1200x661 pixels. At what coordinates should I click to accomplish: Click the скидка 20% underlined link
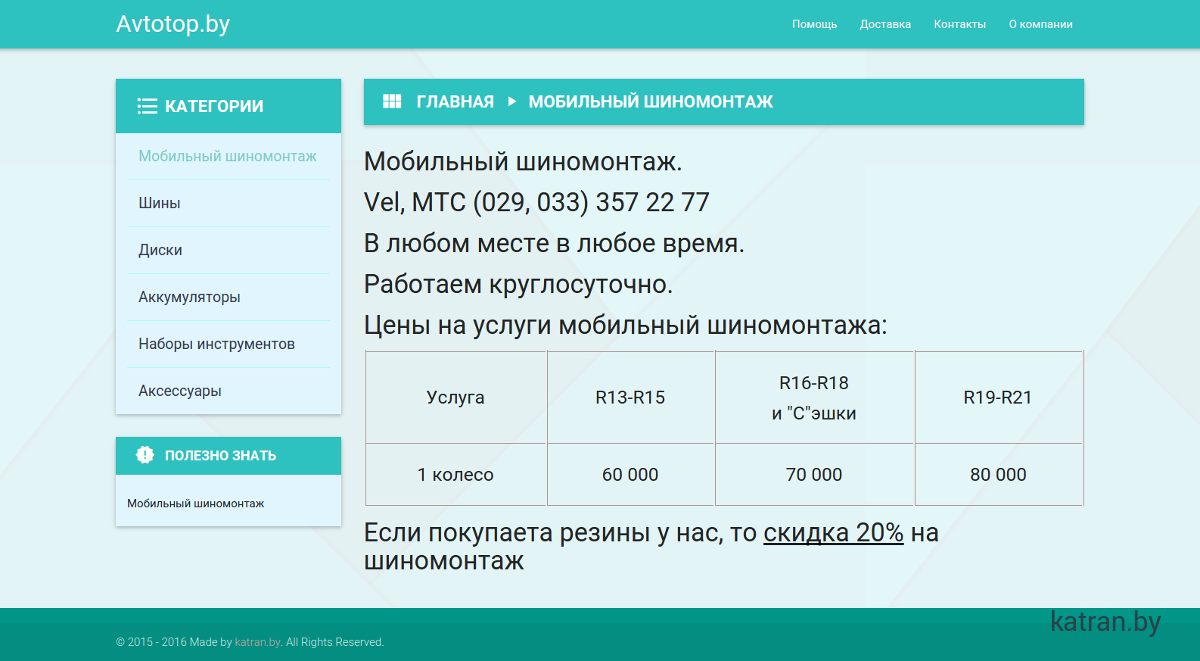point(833,533)
